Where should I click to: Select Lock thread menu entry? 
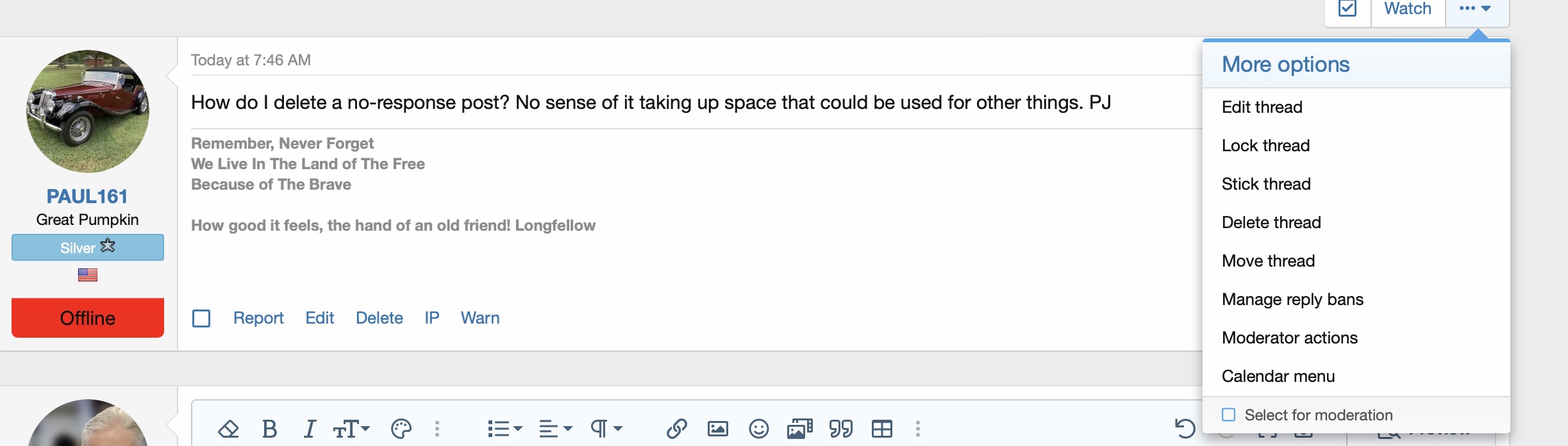tap(1265, 145)
